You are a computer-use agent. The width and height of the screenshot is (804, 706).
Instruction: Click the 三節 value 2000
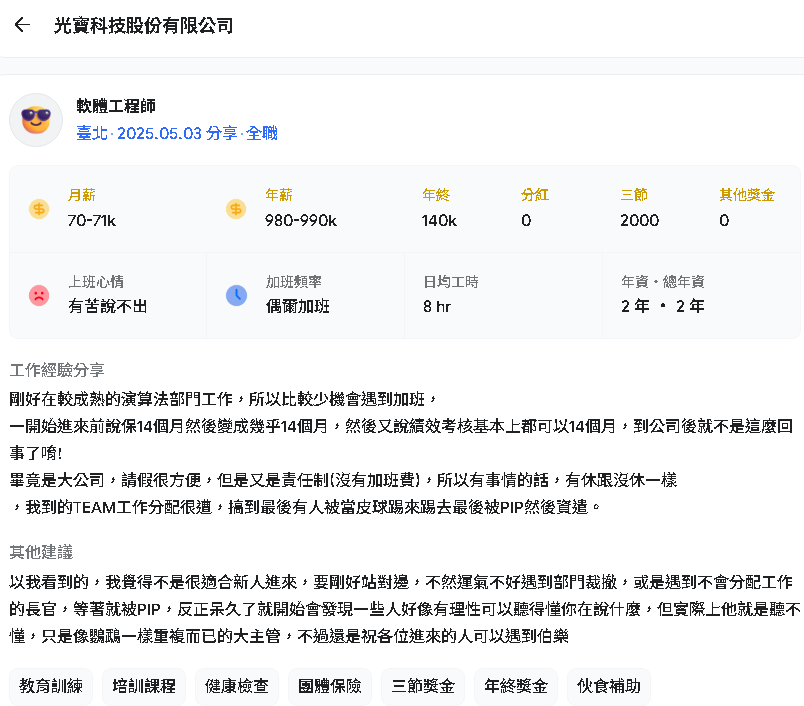[x=639, y=220]
